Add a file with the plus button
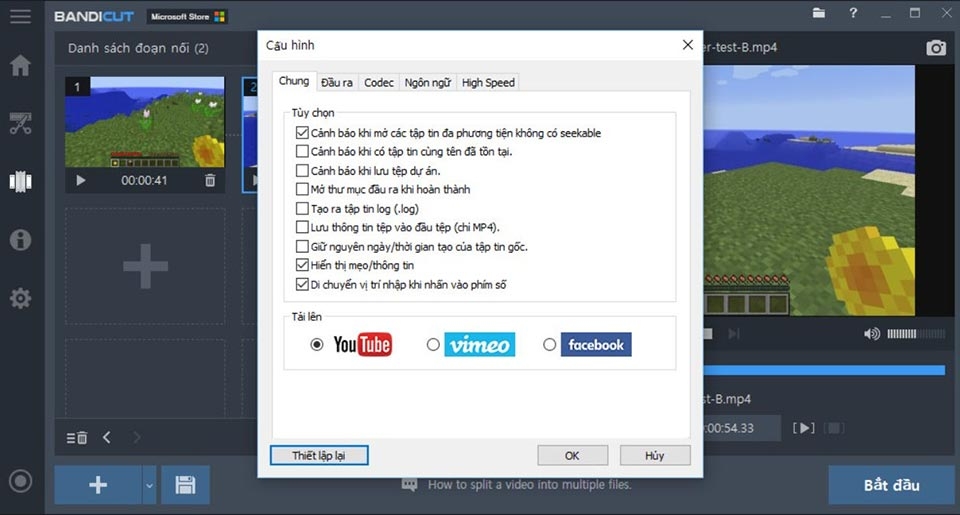Screen dimensions: 960x515 98,484
